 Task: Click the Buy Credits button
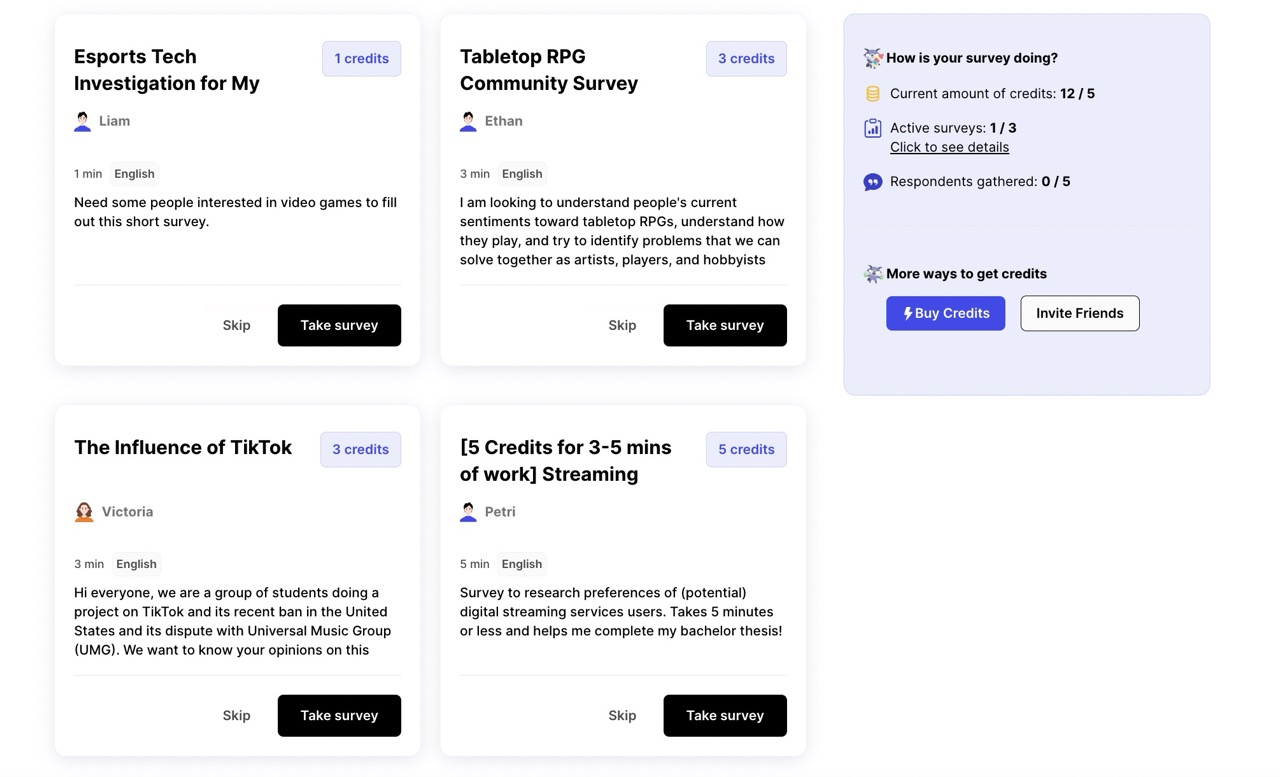[x=945, y=313]
